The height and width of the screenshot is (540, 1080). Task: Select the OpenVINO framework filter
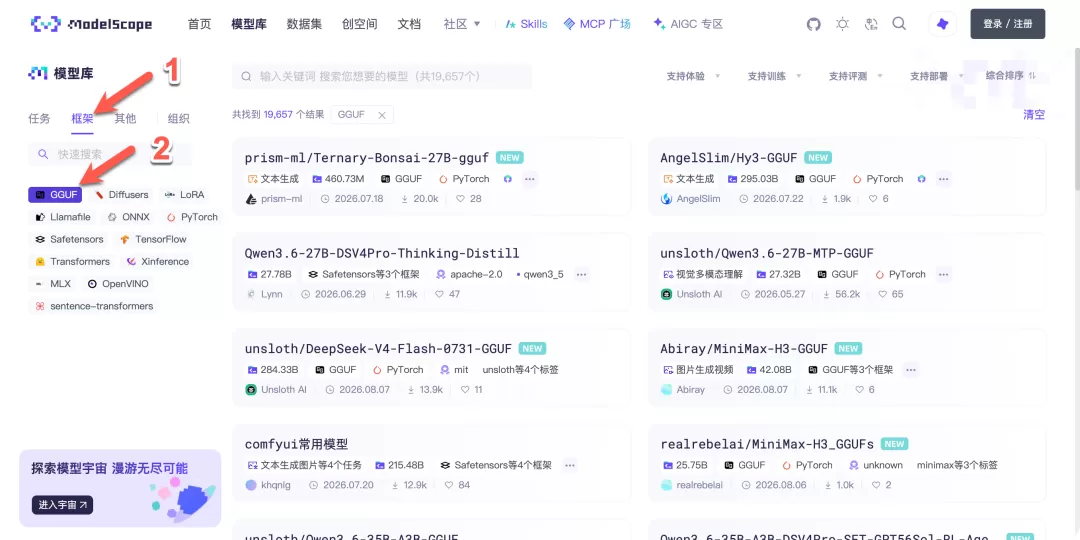pyautogui.click(x=118, y=284)
